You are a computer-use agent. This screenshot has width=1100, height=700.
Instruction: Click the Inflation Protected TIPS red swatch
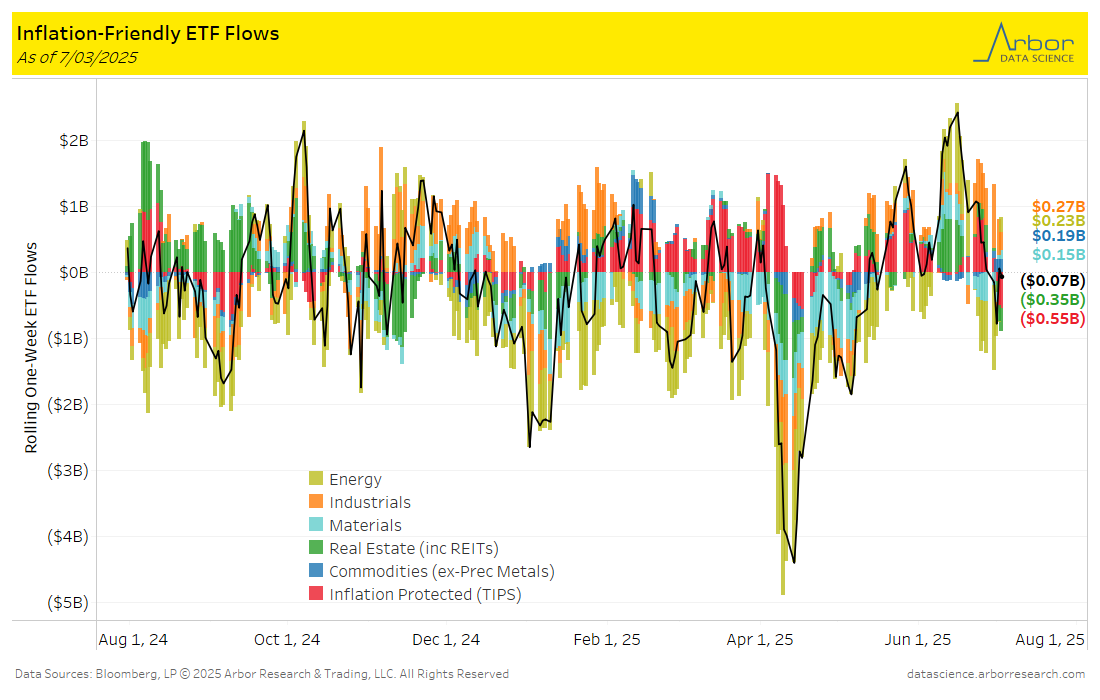coord(316,594)
